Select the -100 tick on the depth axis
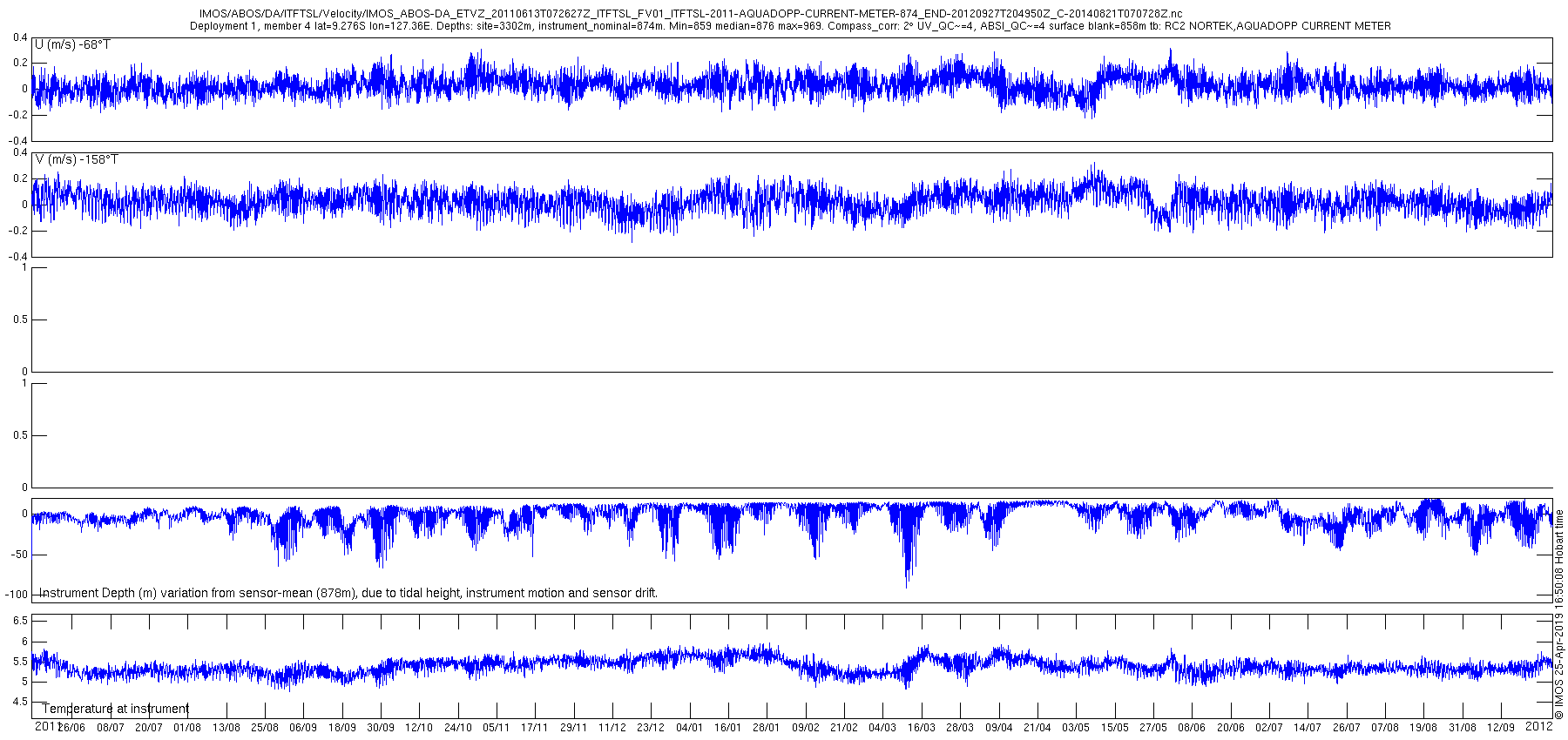 click(x=16, y=594)
